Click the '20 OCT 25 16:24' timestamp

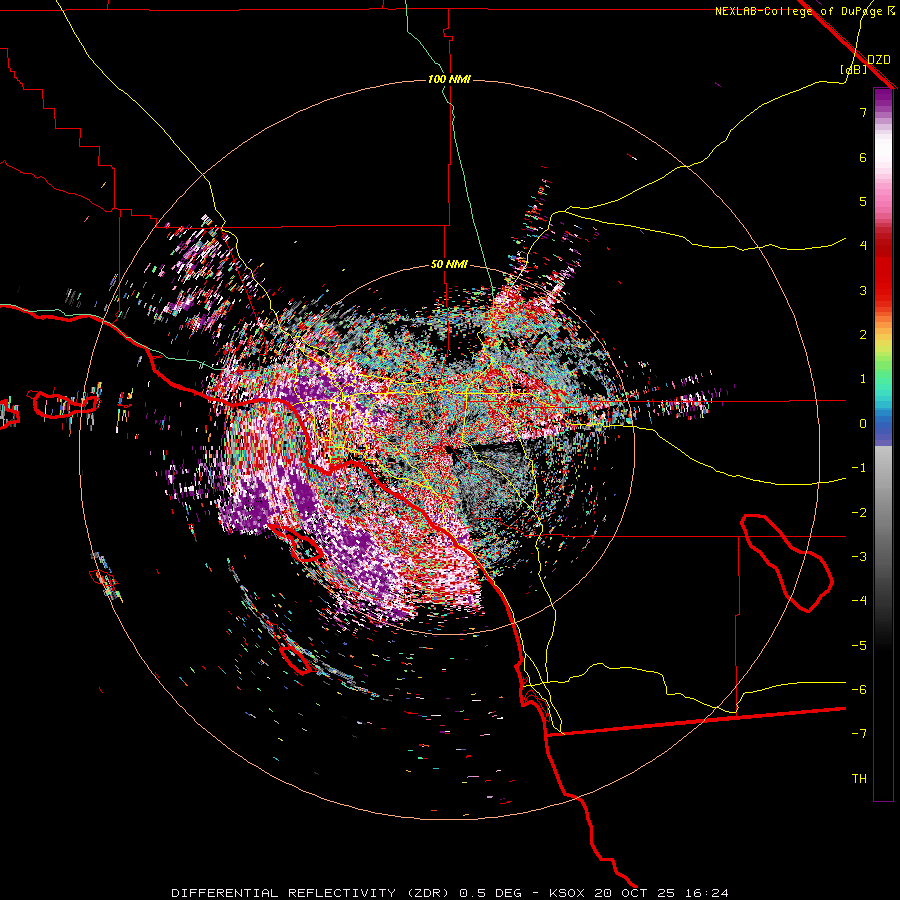pos(660,893)
